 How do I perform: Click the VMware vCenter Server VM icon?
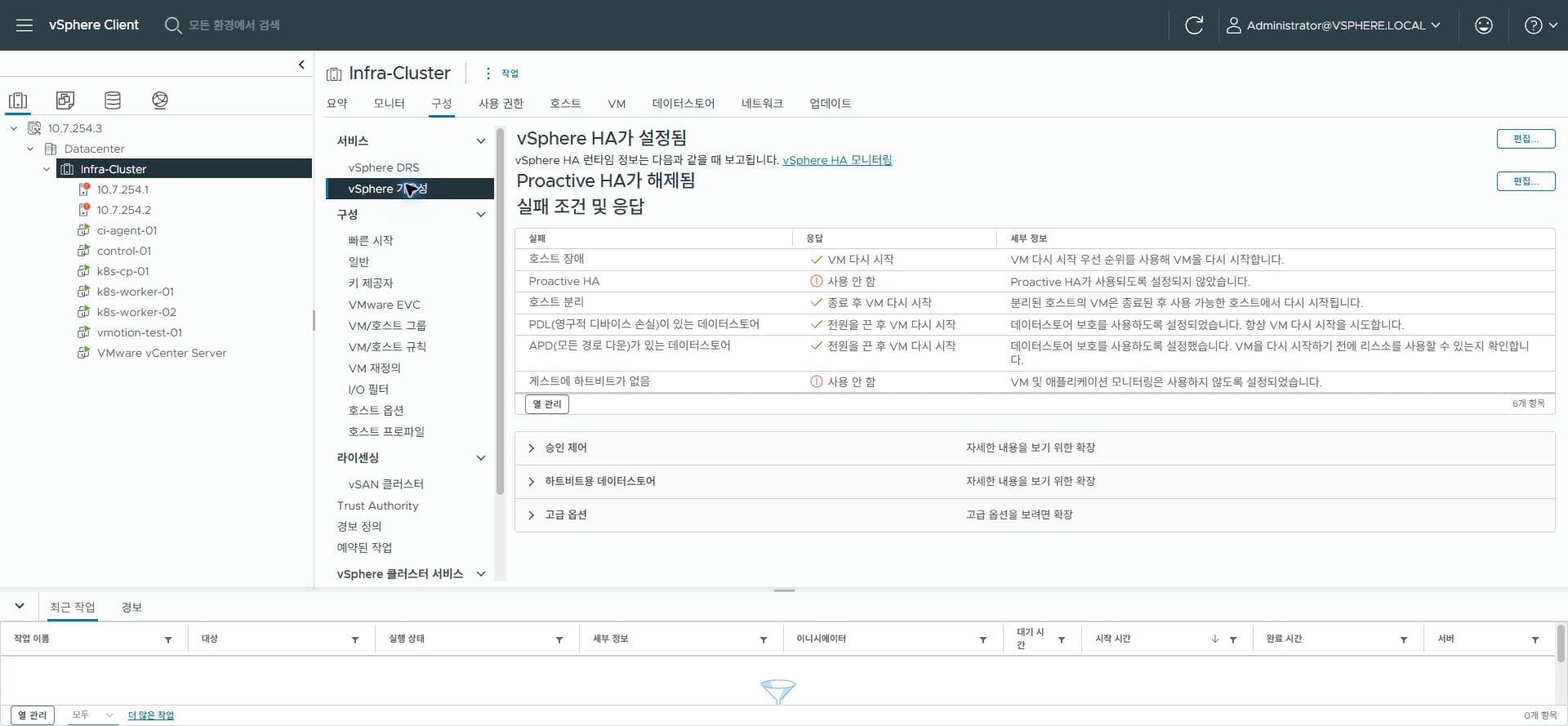(x=83, y=353)
